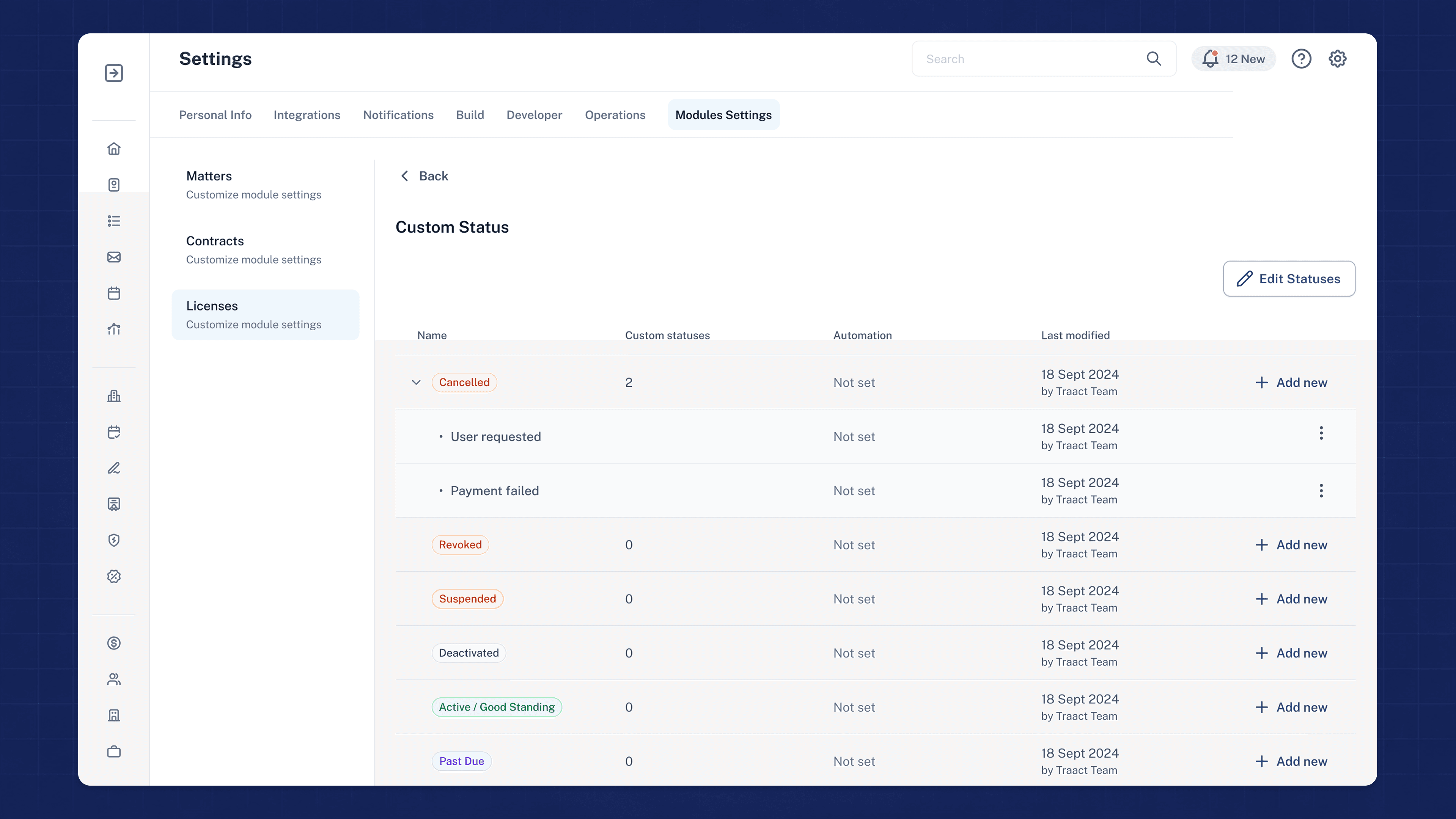Open the mail envelope icon in sidebar
The image size is (1456, 819).
(113, 257)
